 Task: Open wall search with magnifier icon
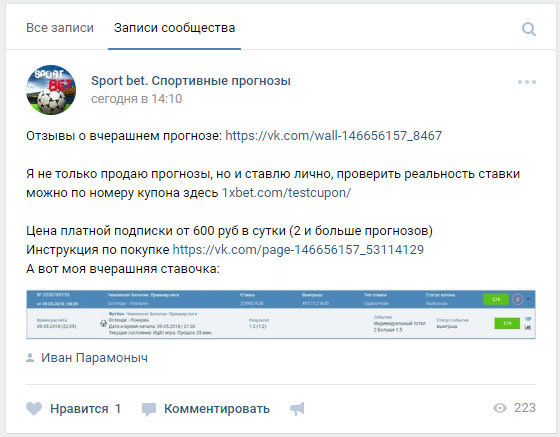pos(529,29)
